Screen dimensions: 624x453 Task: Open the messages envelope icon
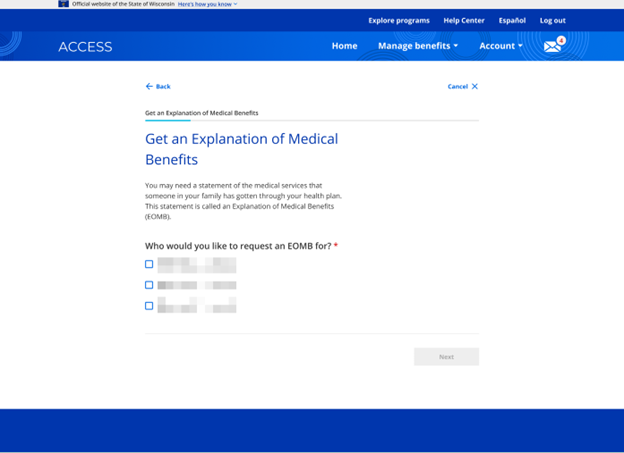[x=551, y=46]
